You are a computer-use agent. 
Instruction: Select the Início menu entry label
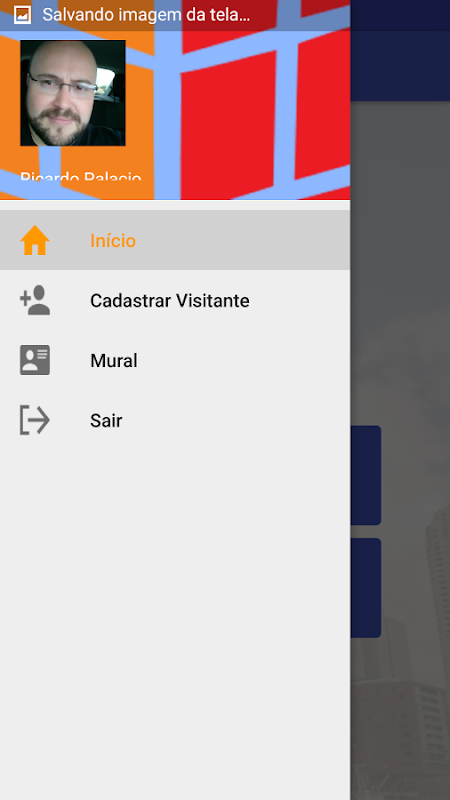click(113, 241)
